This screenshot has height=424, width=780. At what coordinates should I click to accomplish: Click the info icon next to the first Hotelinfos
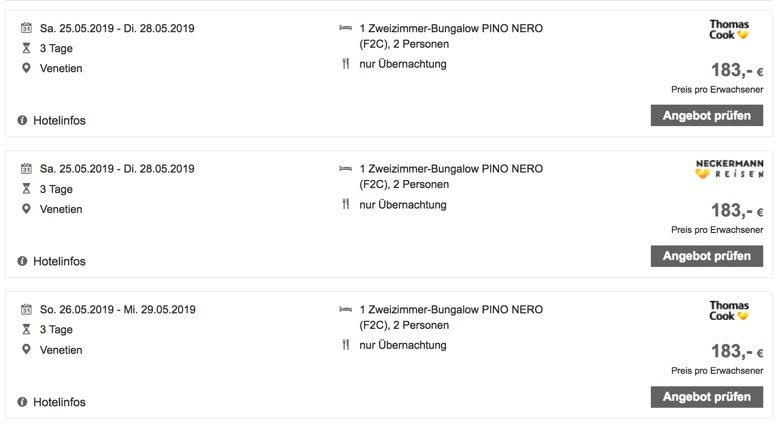pos(22,120)
